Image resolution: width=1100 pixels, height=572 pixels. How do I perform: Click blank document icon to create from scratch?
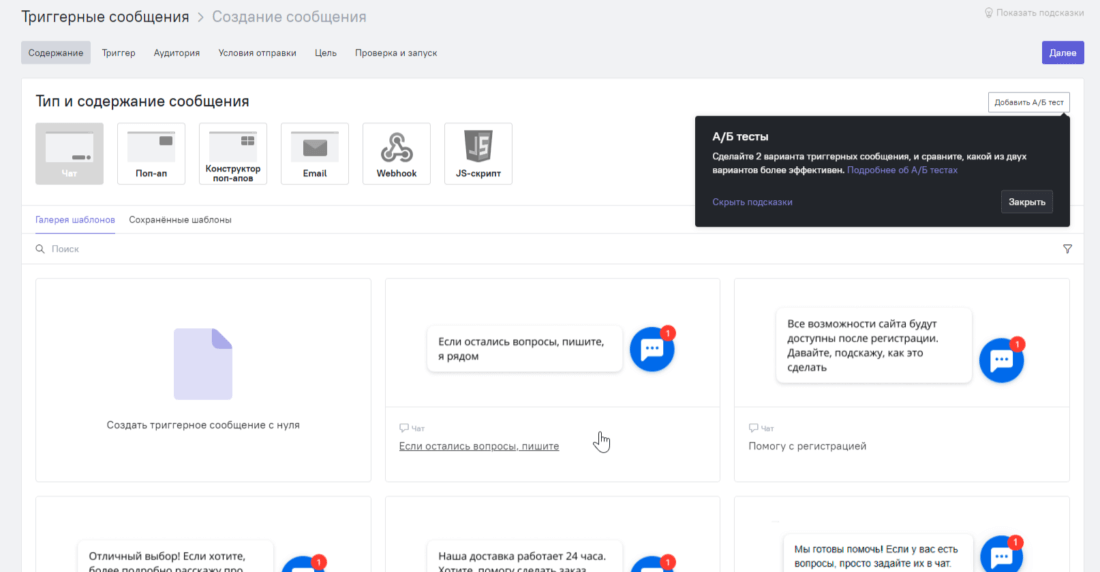[x=203, y=364]
